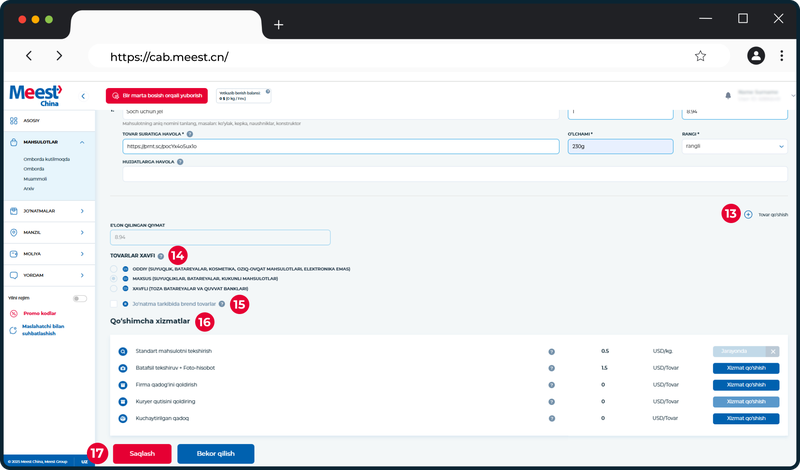Click the Promo kodlar percent icon
Image resolution: width=800 pixels, height=470 pixels.
tap(14, 313)
